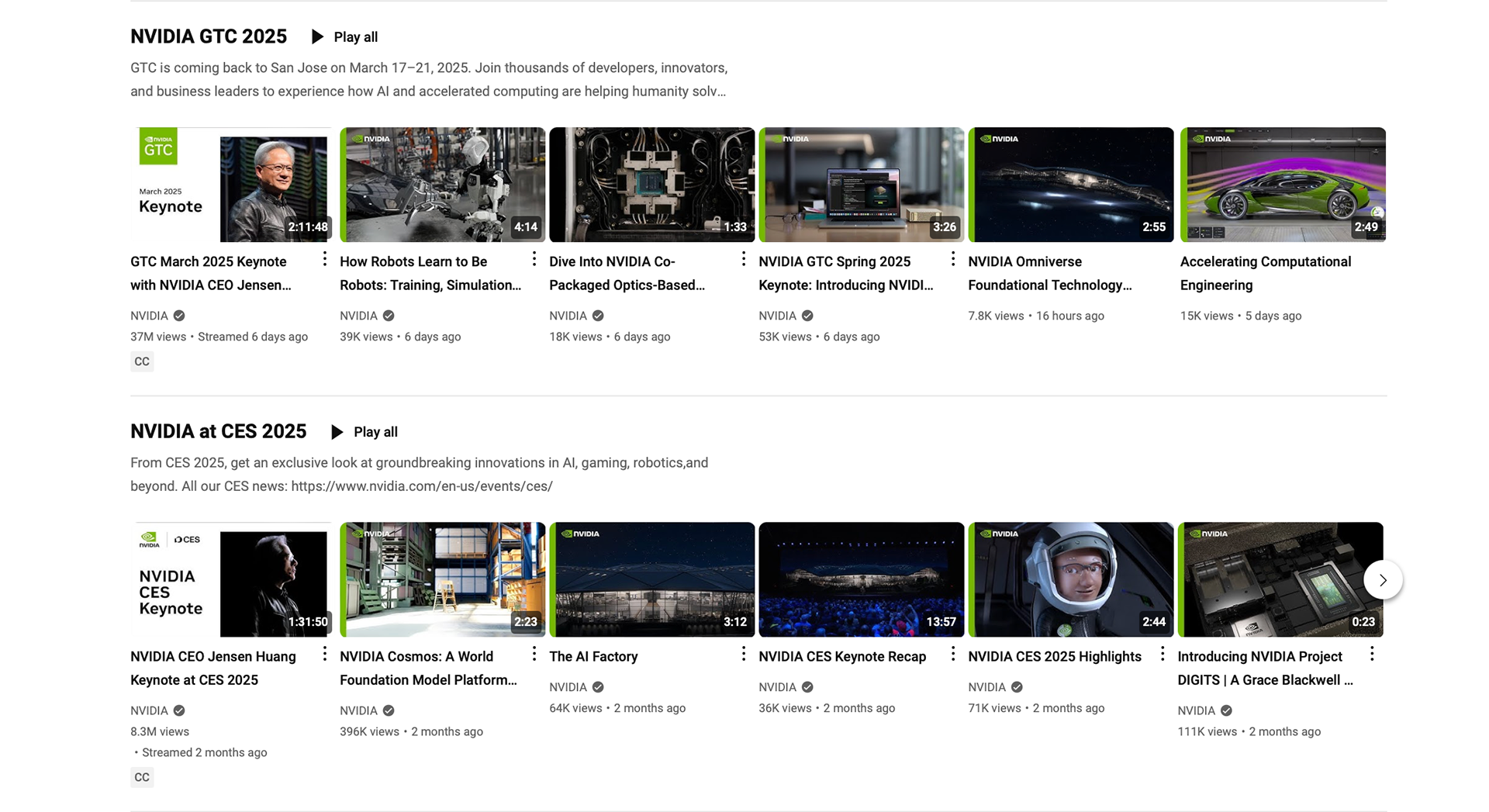Open title NVIDIA Cosmos: A World Foundation Model
The height and width of the screenshot is (812, 1489).
coord(428,668)
